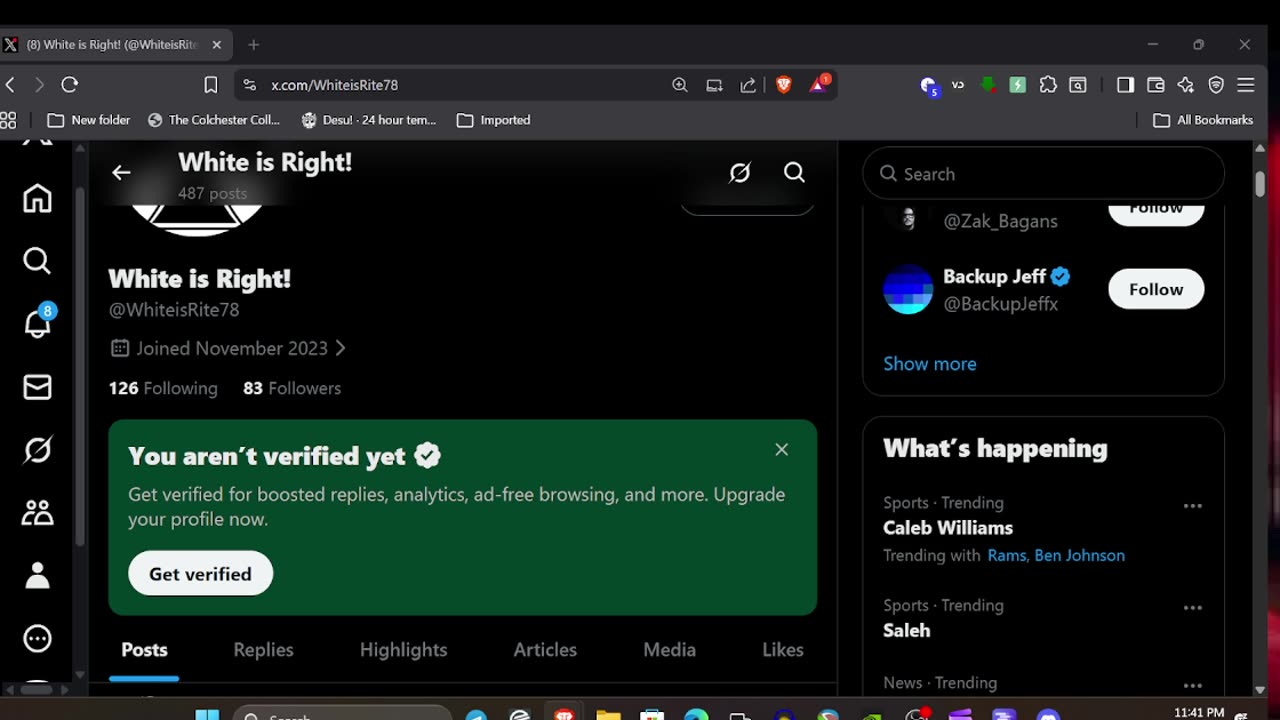Click Show more in who to follow
Viewport: 1280px width, 720px height.
[x=930, y=364]
